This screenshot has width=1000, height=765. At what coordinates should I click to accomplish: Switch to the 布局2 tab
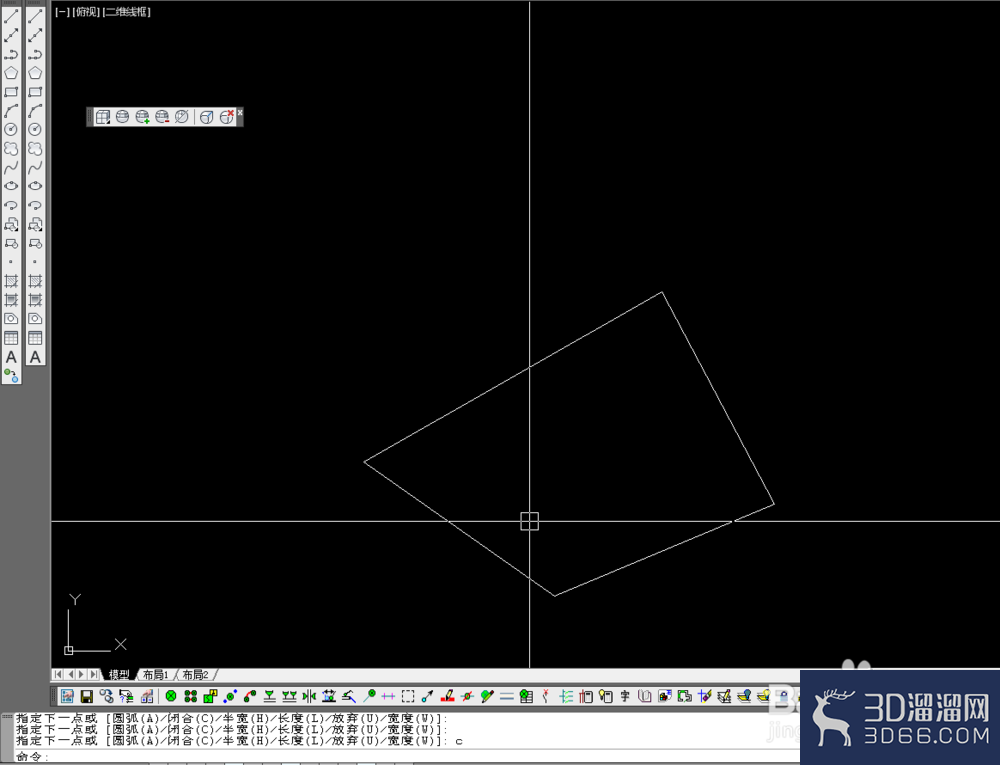pos(196,674)
